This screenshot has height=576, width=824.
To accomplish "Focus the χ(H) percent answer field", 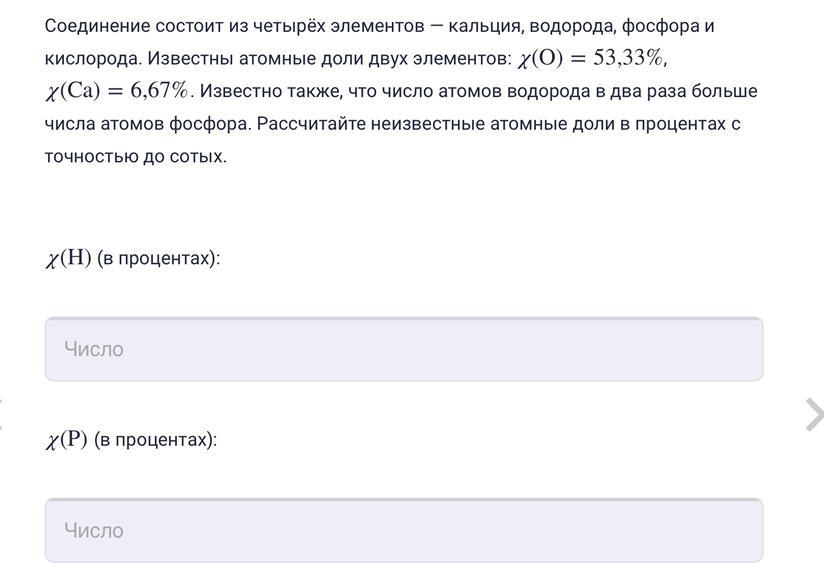I will [x=404, y=349].
